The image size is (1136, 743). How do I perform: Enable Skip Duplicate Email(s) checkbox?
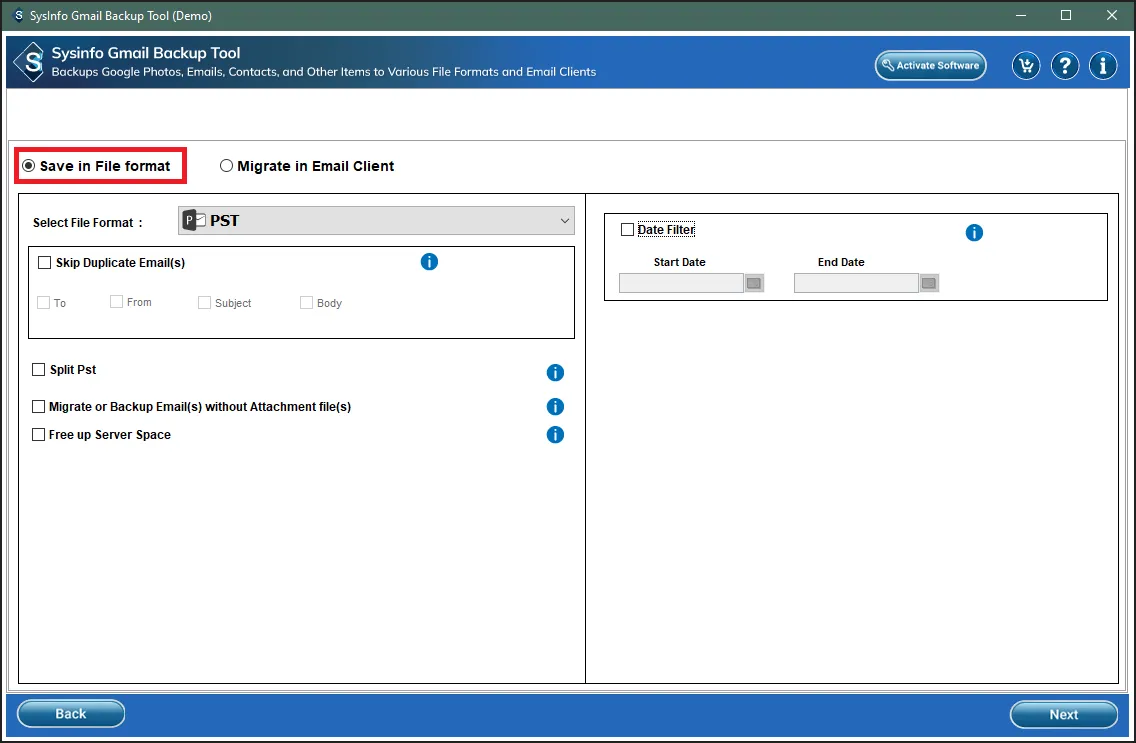(44, 263)
